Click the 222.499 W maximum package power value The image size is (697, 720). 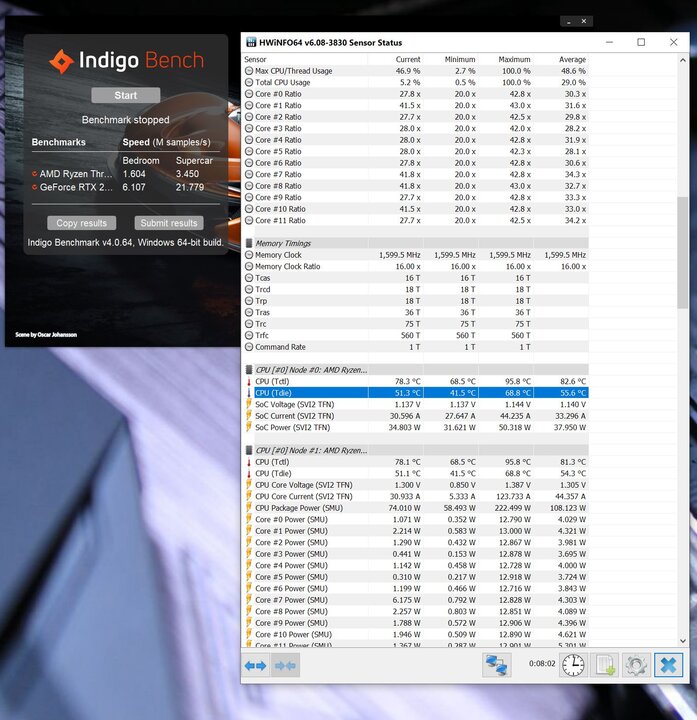(x=512, y=508)
